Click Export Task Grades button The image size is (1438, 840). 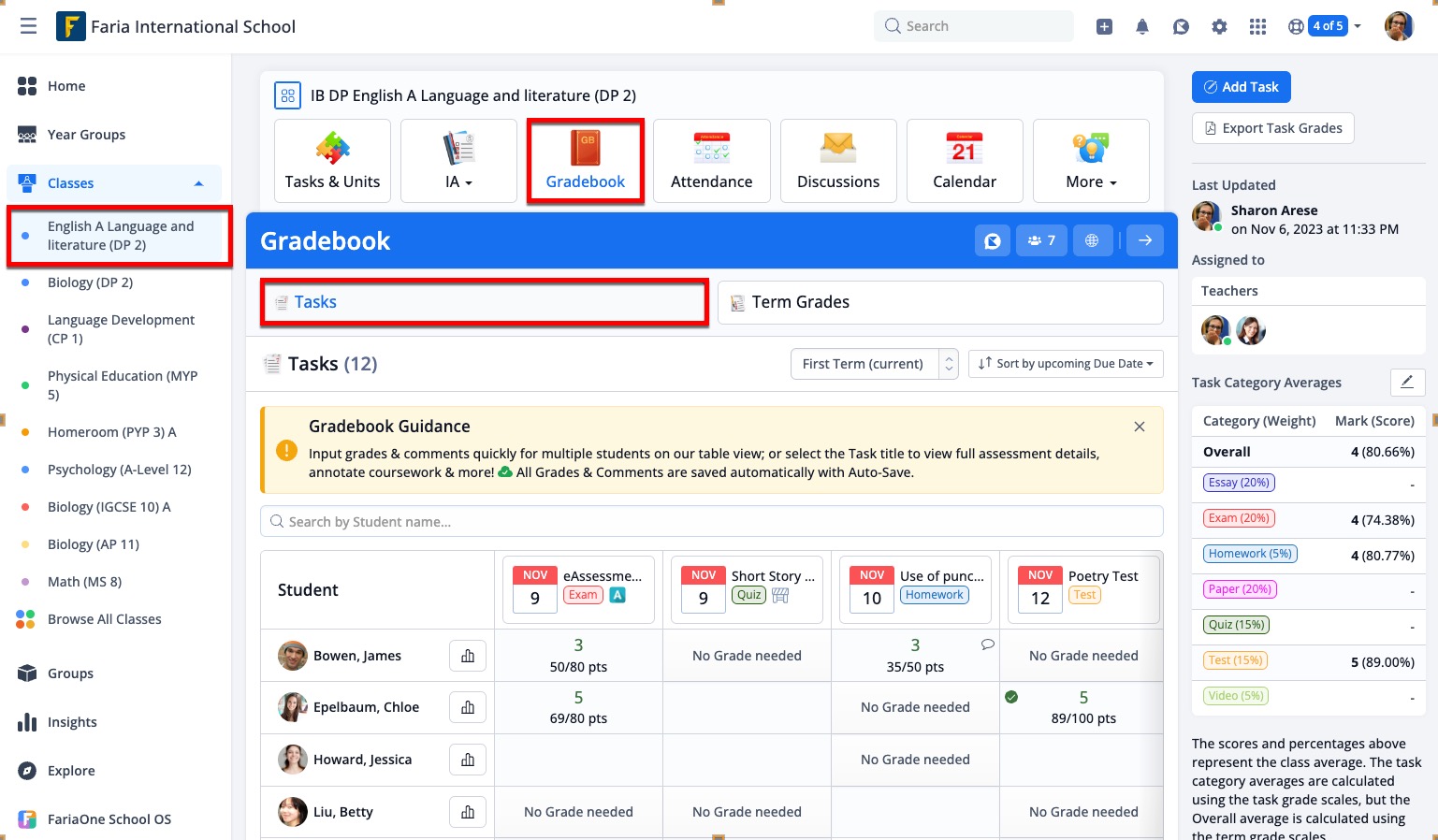tap(1272, 128)
